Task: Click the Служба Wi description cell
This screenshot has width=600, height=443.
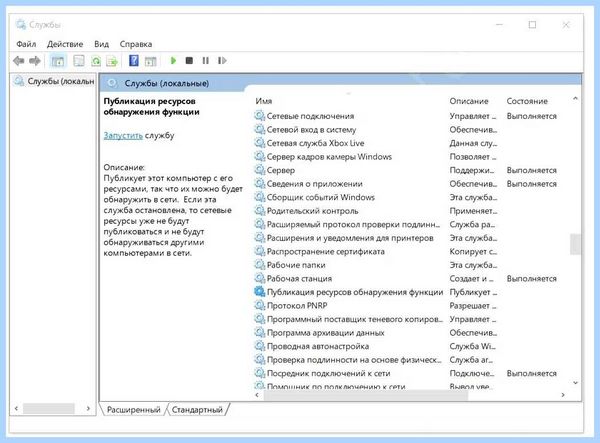Action: (x=473, y=346)
